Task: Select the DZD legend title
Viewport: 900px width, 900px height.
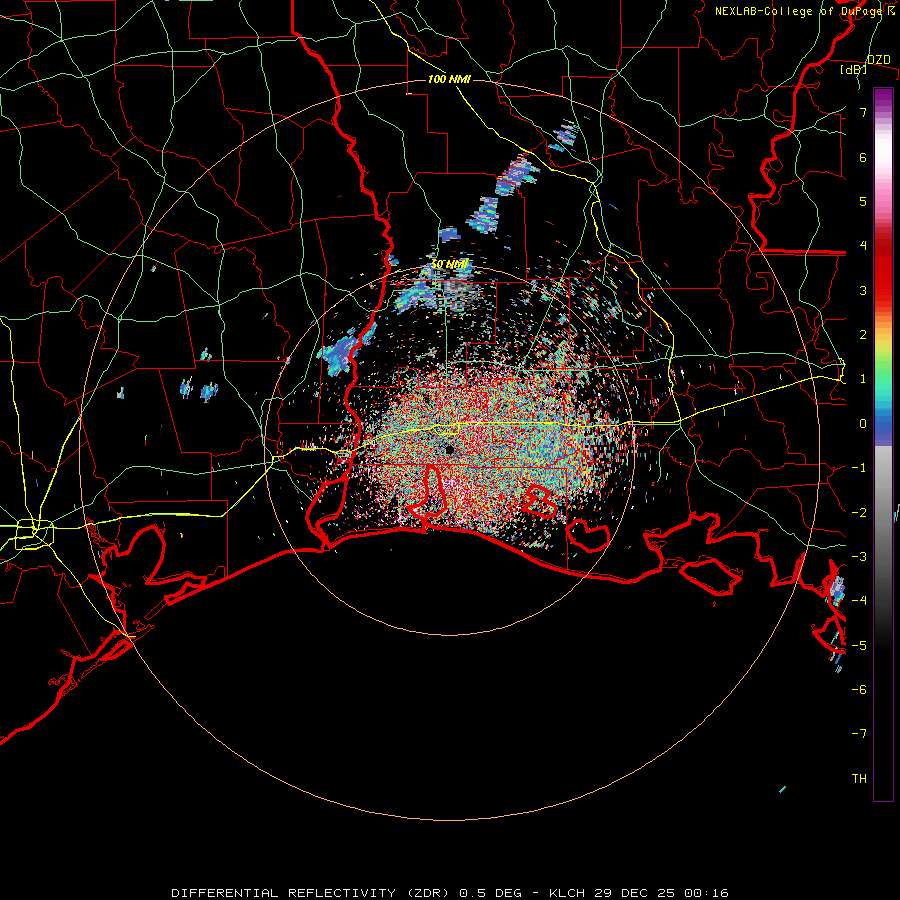Action: click(878, 60)
